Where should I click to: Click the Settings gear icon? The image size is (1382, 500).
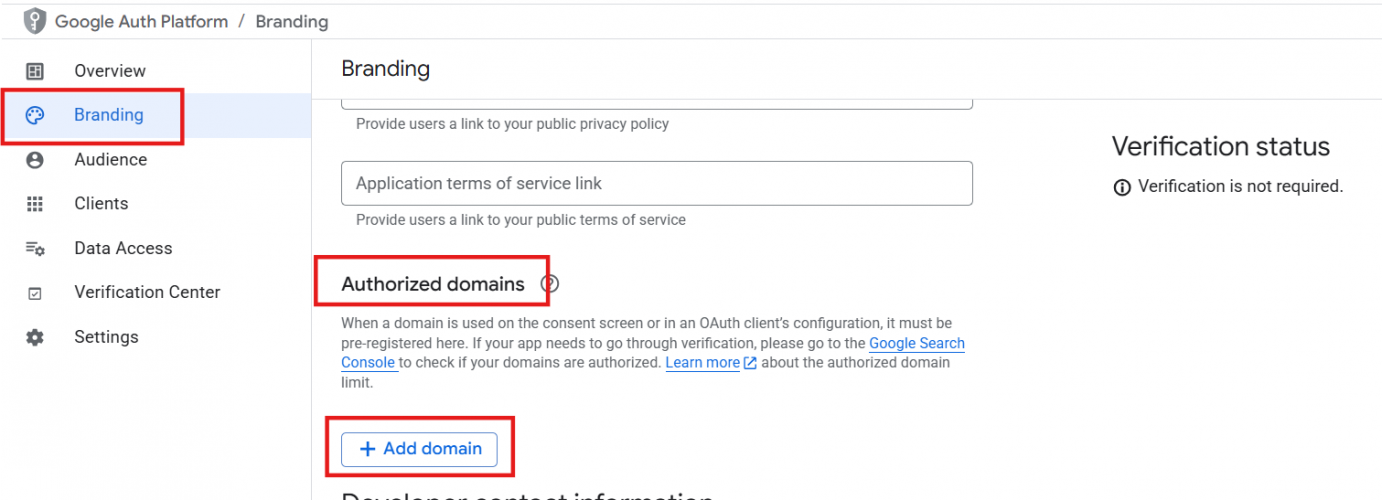tap(35, 337)
